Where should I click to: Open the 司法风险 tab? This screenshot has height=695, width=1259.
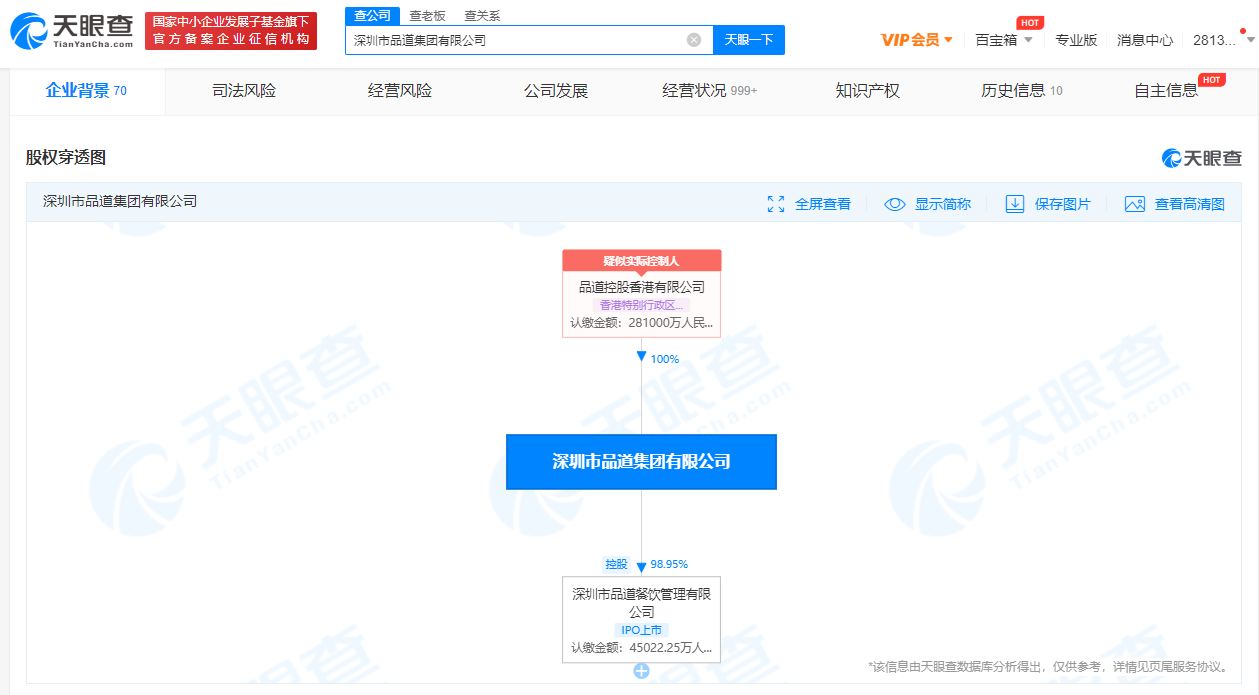[244, 91]
